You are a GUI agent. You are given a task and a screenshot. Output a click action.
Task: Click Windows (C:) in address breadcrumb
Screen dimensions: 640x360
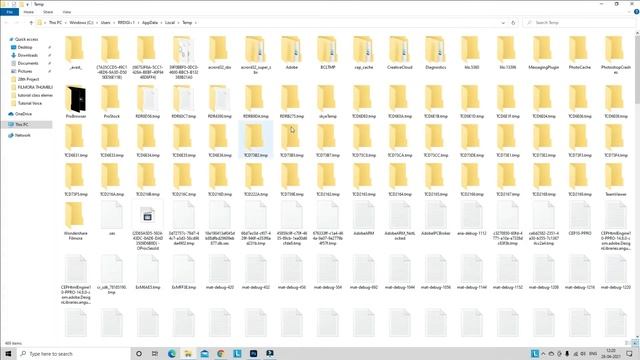81,22
